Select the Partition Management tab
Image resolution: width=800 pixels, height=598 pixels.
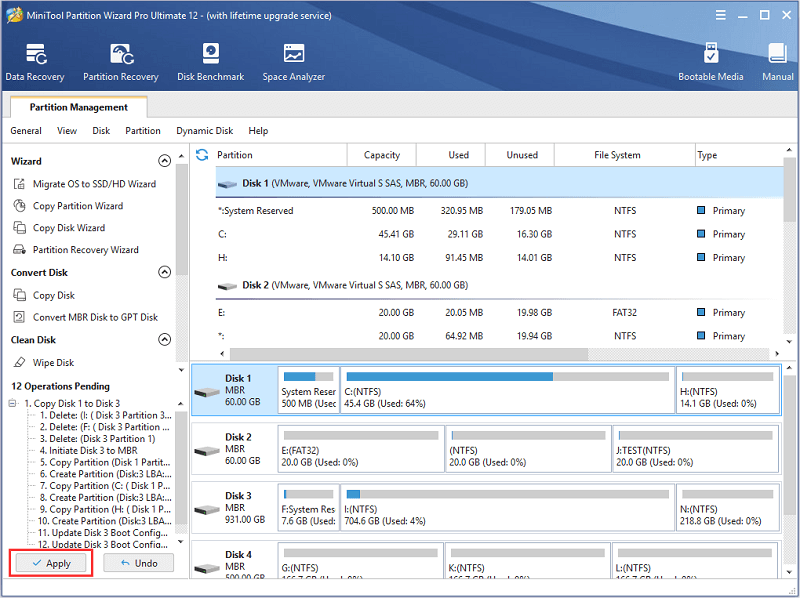coord(79,107)
